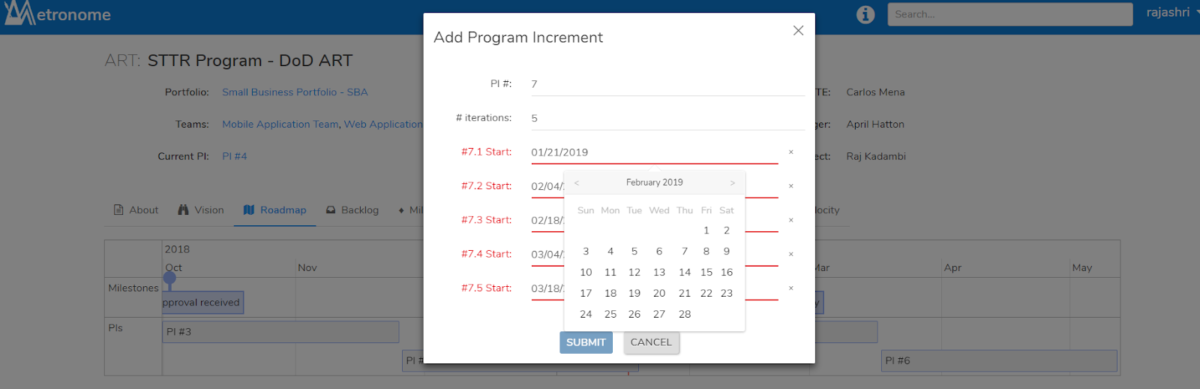Clear the #7.1 Start date field
The image size is (1200, 389).
[x=791, y=152]
